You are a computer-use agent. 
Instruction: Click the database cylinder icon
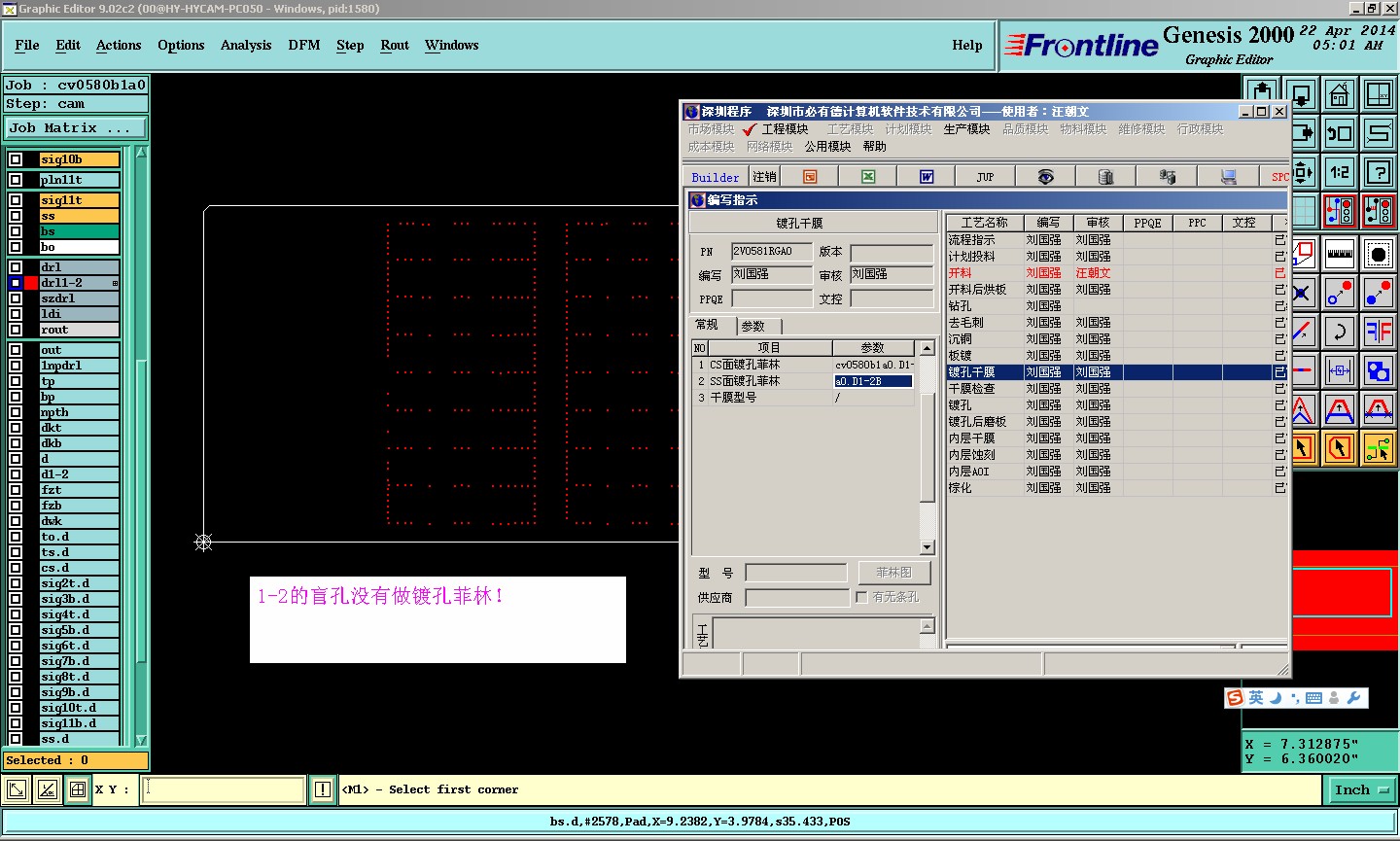(x=1105, y=176)
